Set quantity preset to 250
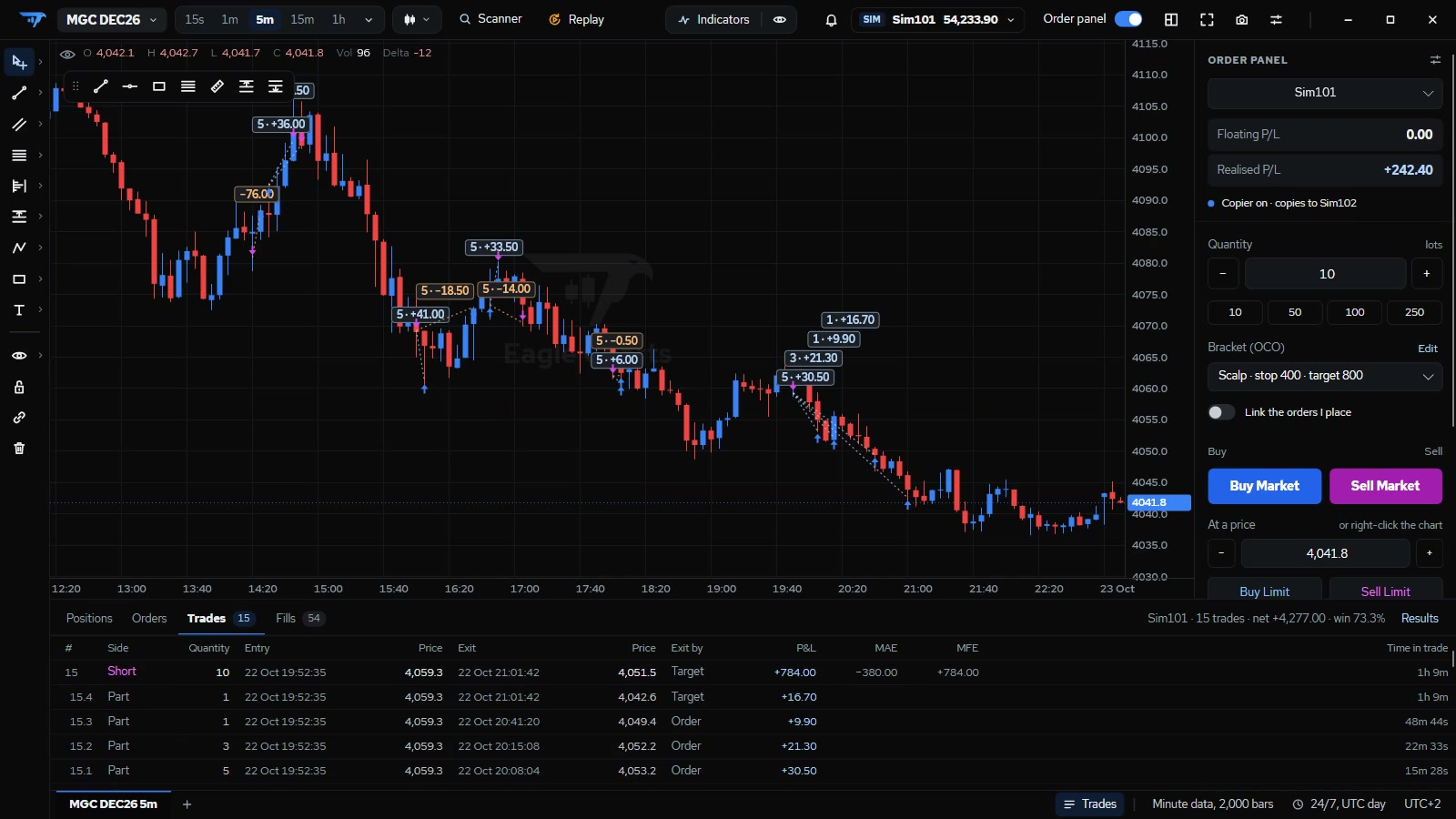Image resolution: width=1456 pixels, height=819 pixels. (1415, 312)
